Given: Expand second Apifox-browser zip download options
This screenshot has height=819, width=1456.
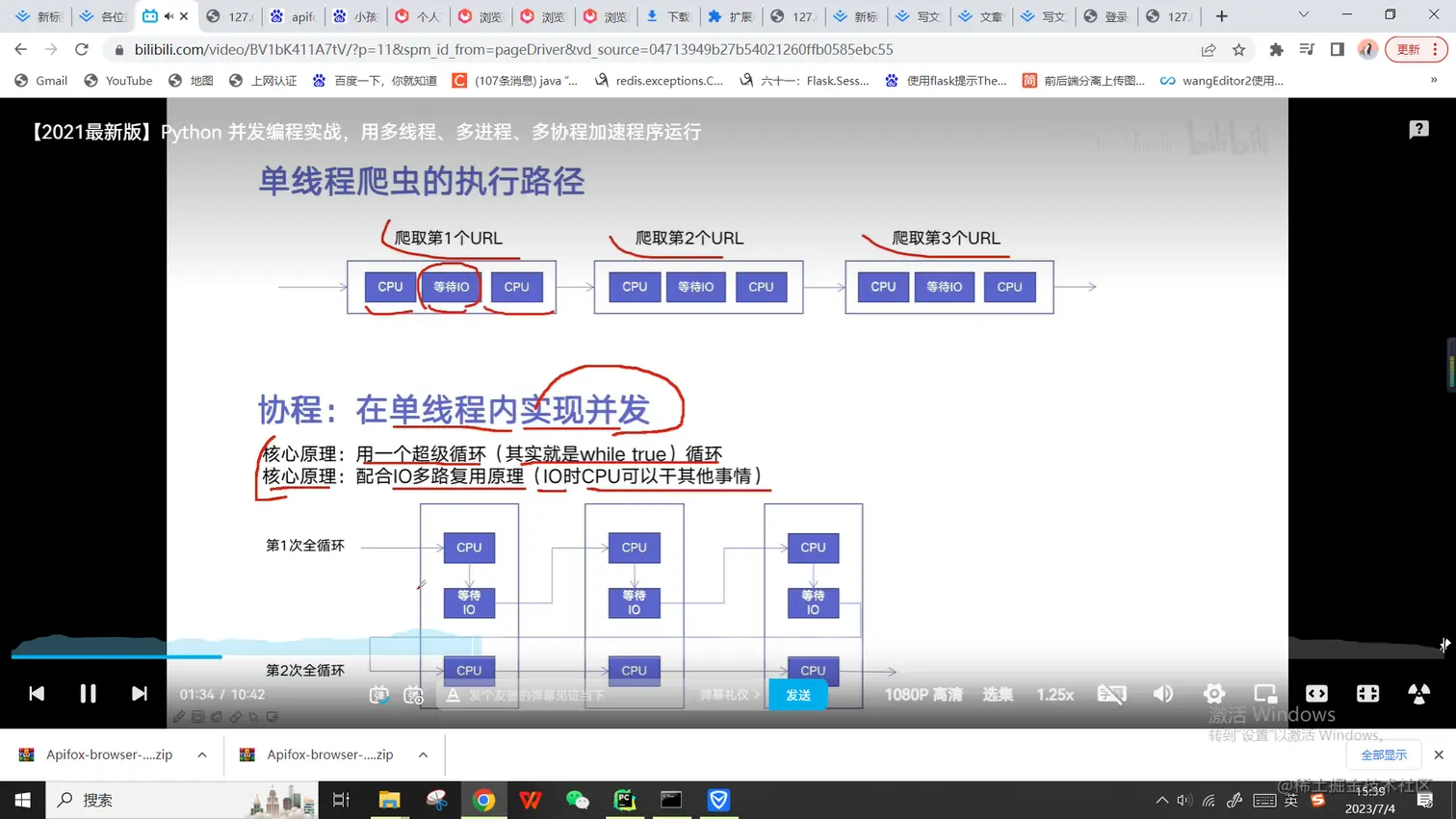Looking at the screenshot, I should tap(423, 755).
